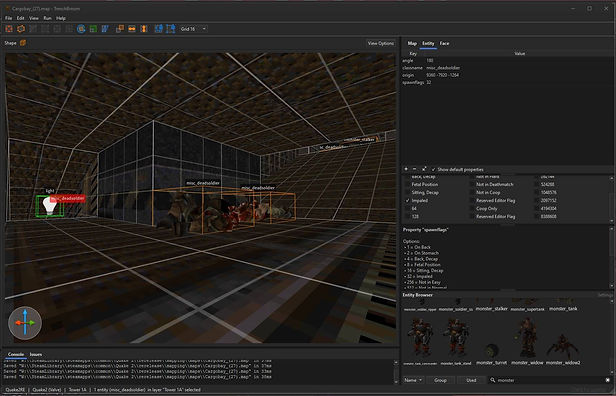Open the Run menu
Screen dimensions: 616x396
click(x=47, y=18)
